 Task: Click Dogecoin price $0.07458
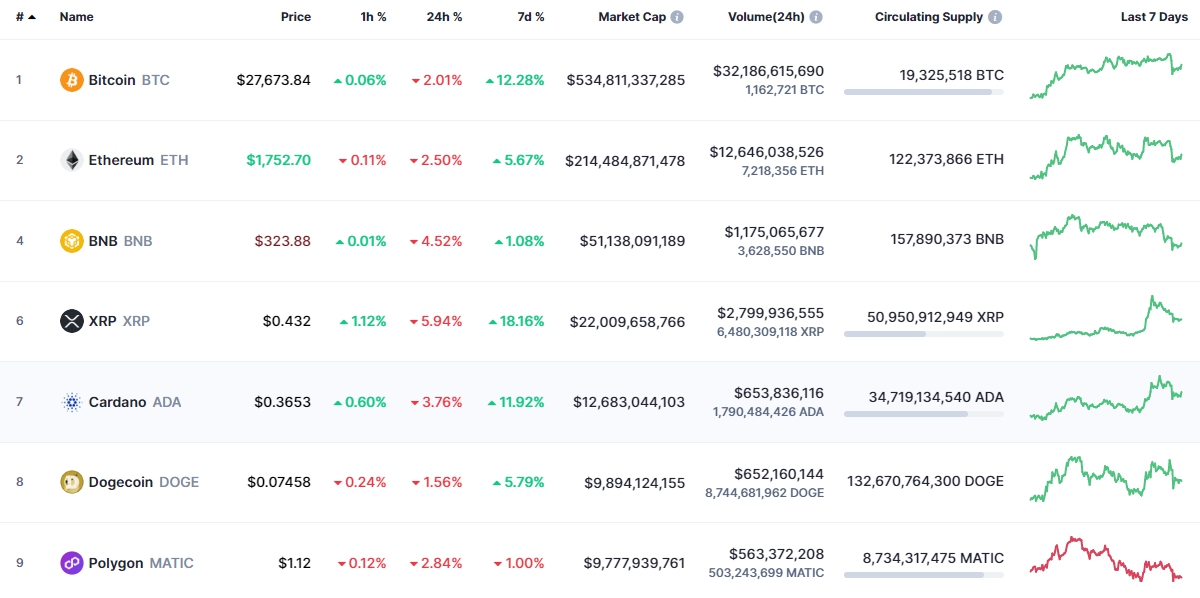279,482
